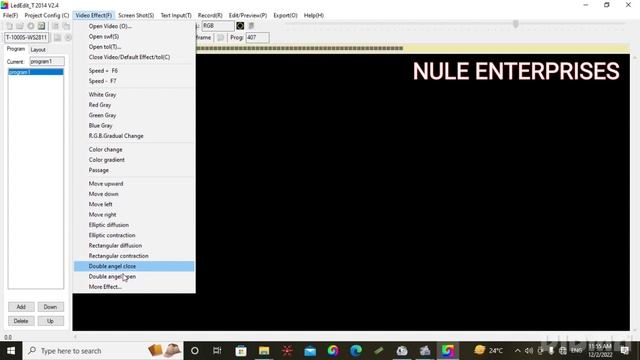The height and width of the screenshot is (360, 640).
Task: Click the Down button
Action: 50,307
